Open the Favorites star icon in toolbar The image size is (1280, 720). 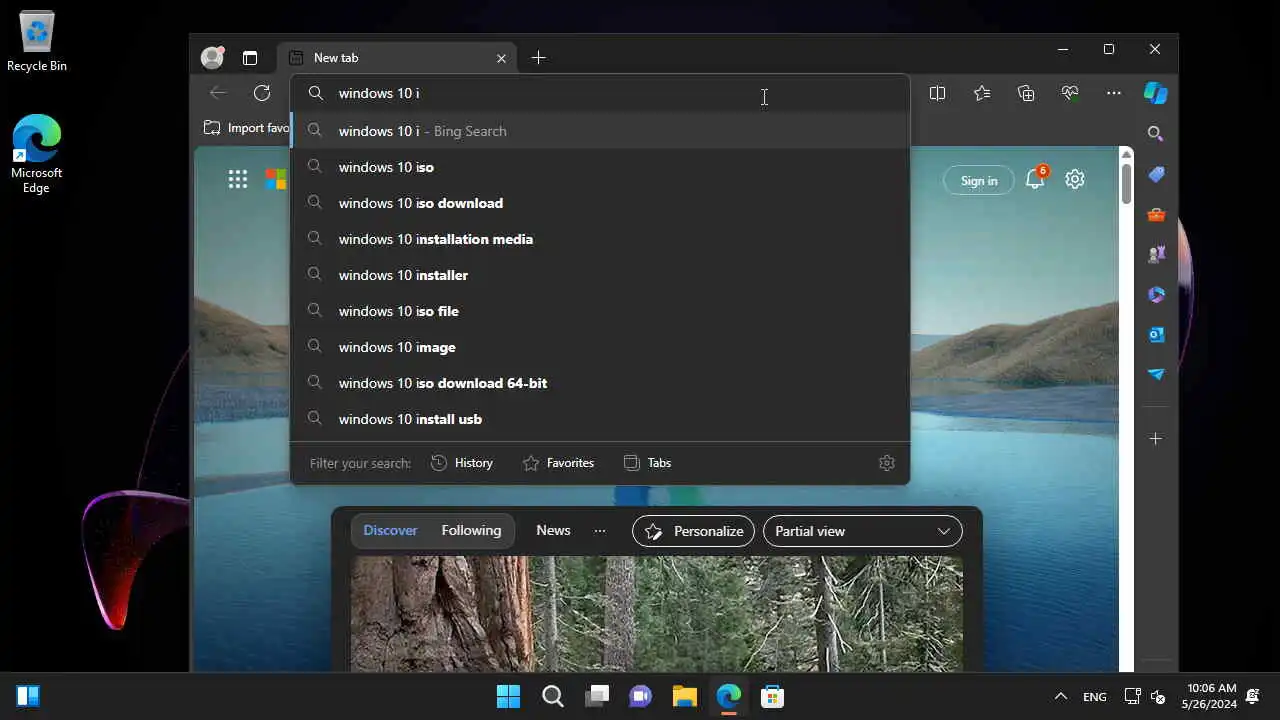click(x=982, y=93)
